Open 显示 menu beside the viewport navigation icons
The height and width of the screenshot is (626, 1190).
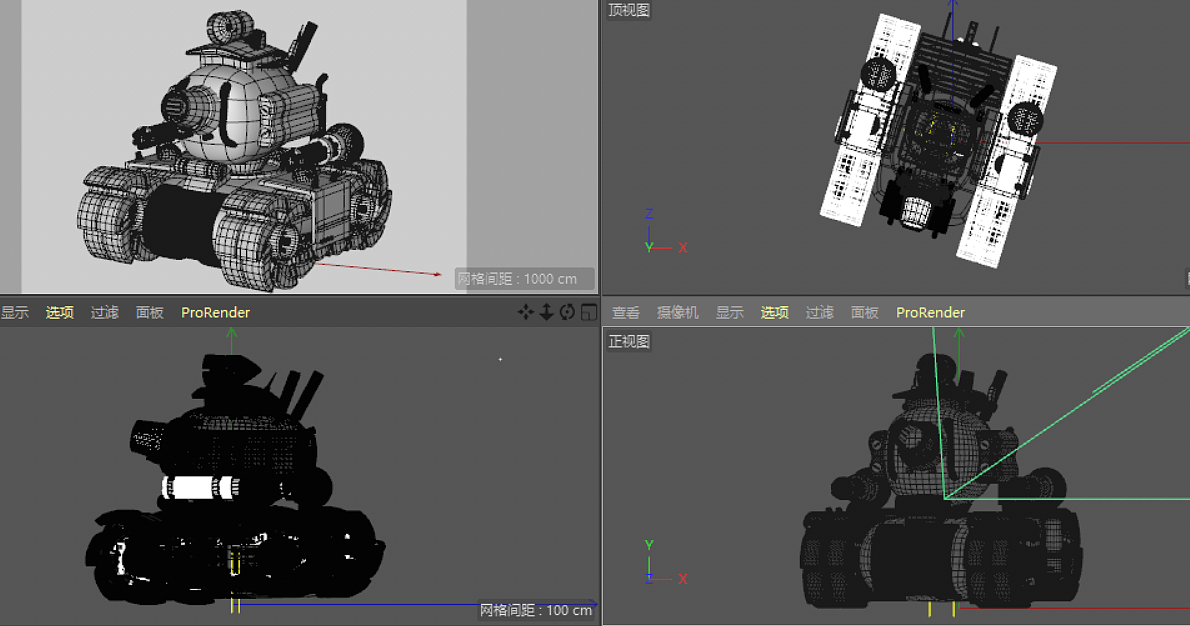click(x=14, y=313)
